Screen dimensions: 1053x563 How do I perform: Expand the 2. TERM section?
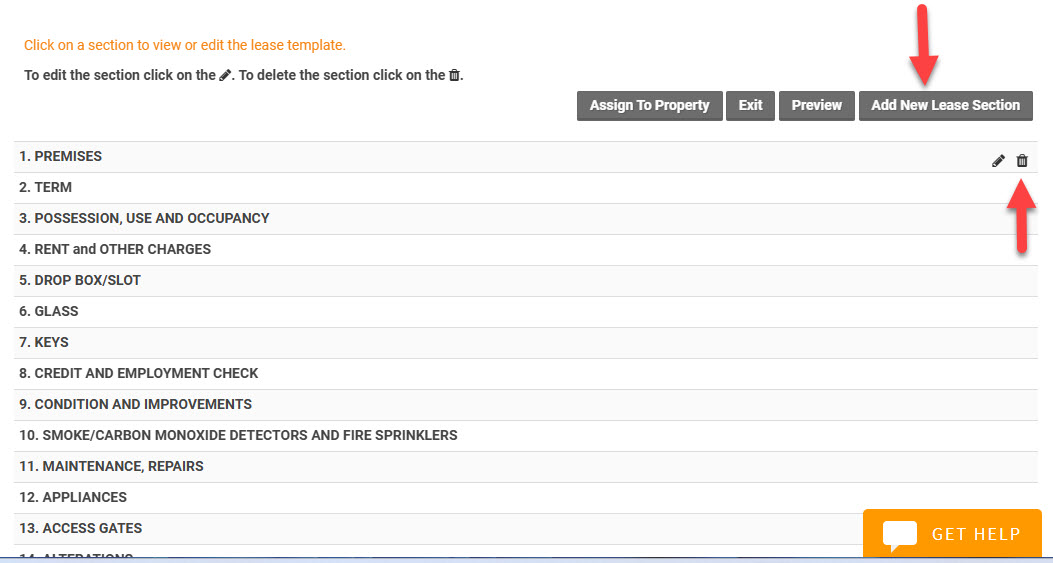coord(46,188)
